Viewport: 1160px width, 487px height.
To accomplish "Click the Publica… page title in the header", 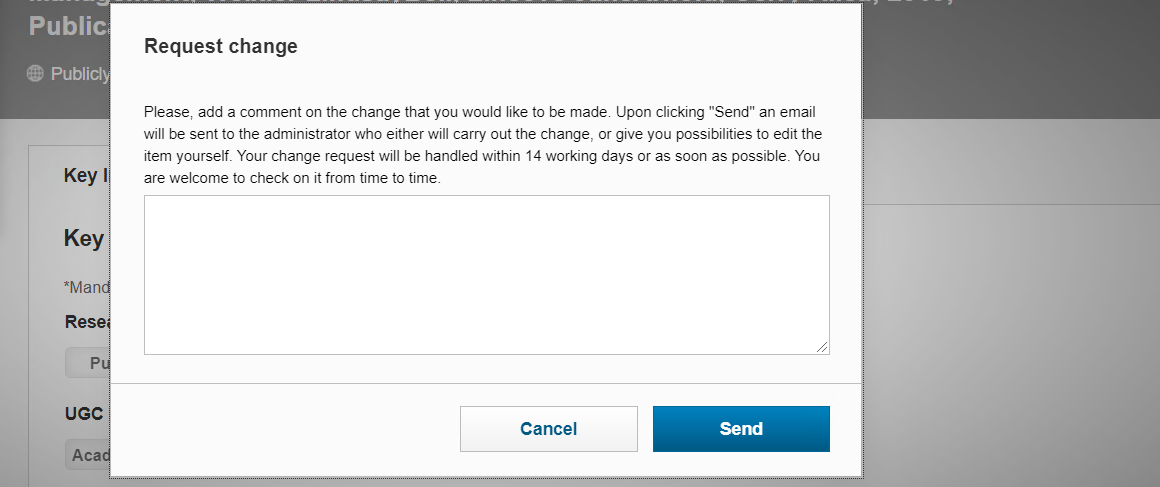I will [x=68, y=26].
